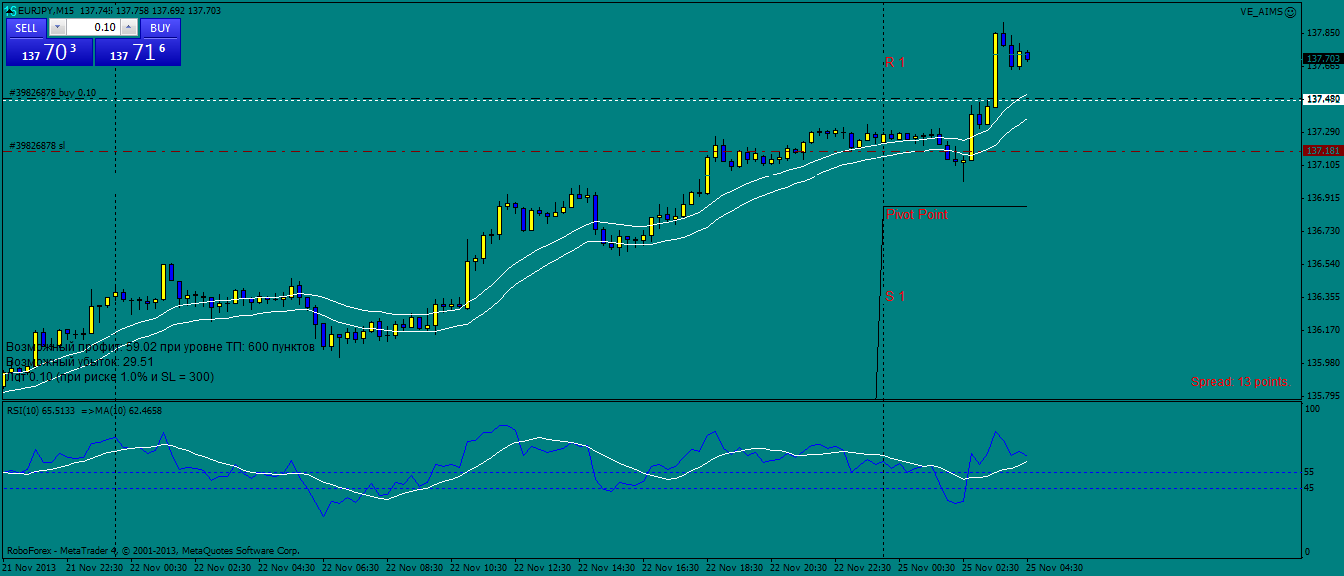
Task: Click the red 137.181 stop loss tag
Action: [1322, 151]
